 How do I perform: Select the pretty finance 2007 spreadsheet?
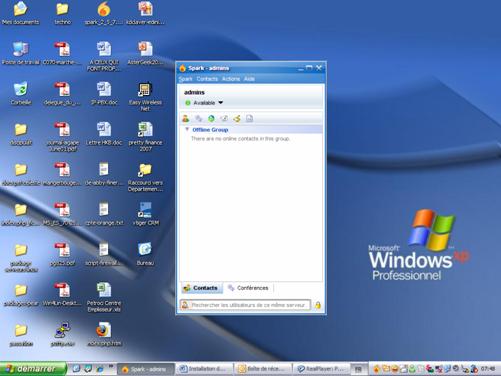tap(145, 137)
